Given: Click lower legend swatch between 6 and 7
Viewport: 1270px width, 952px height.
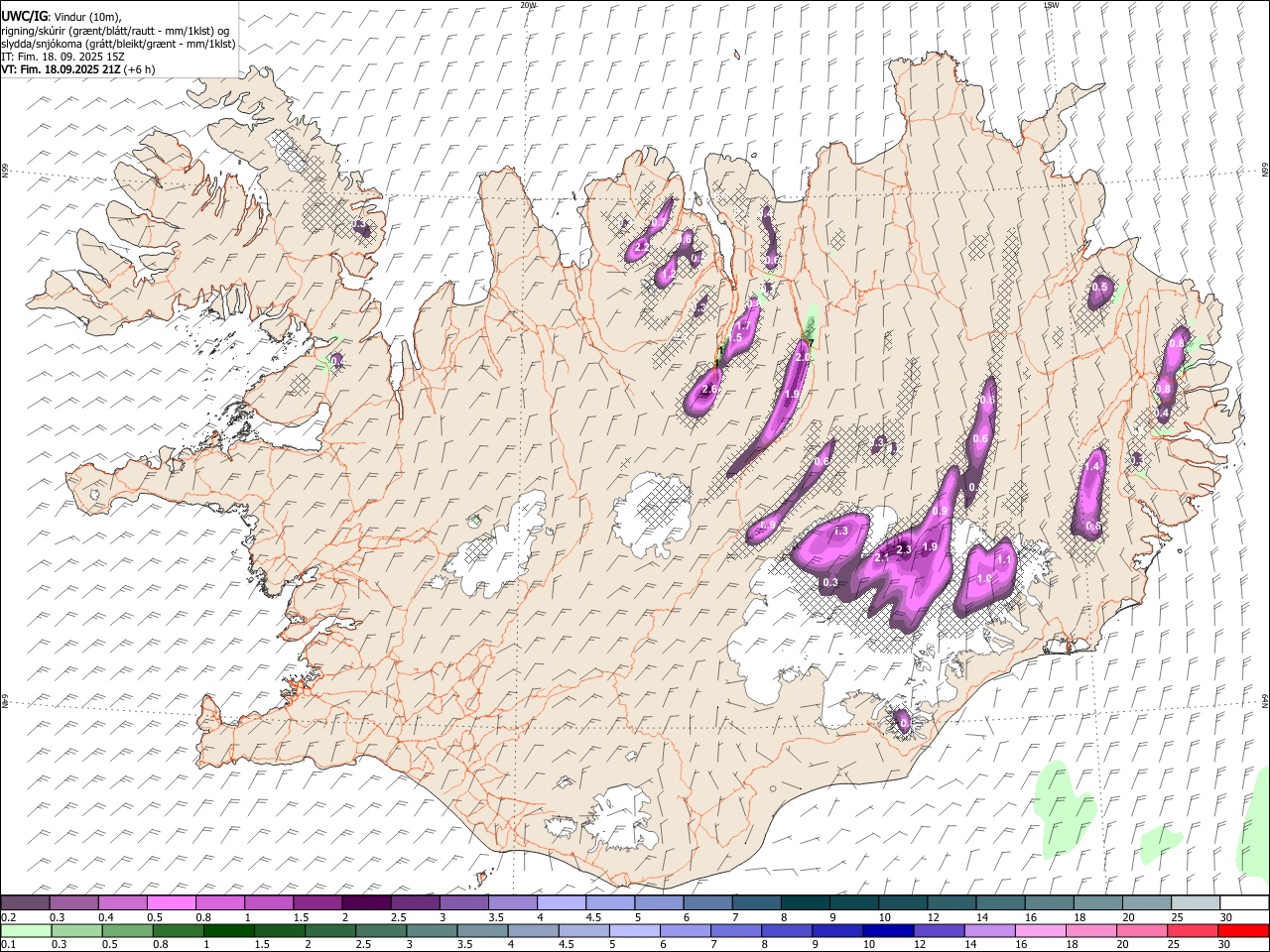Looking at the screenshot, I should 685,930.
